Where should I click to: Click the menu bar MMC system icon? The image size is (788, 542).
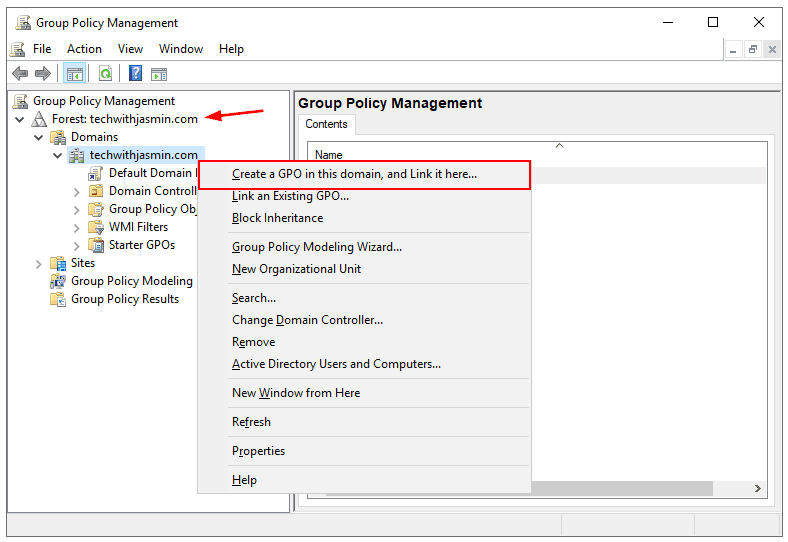18,49
